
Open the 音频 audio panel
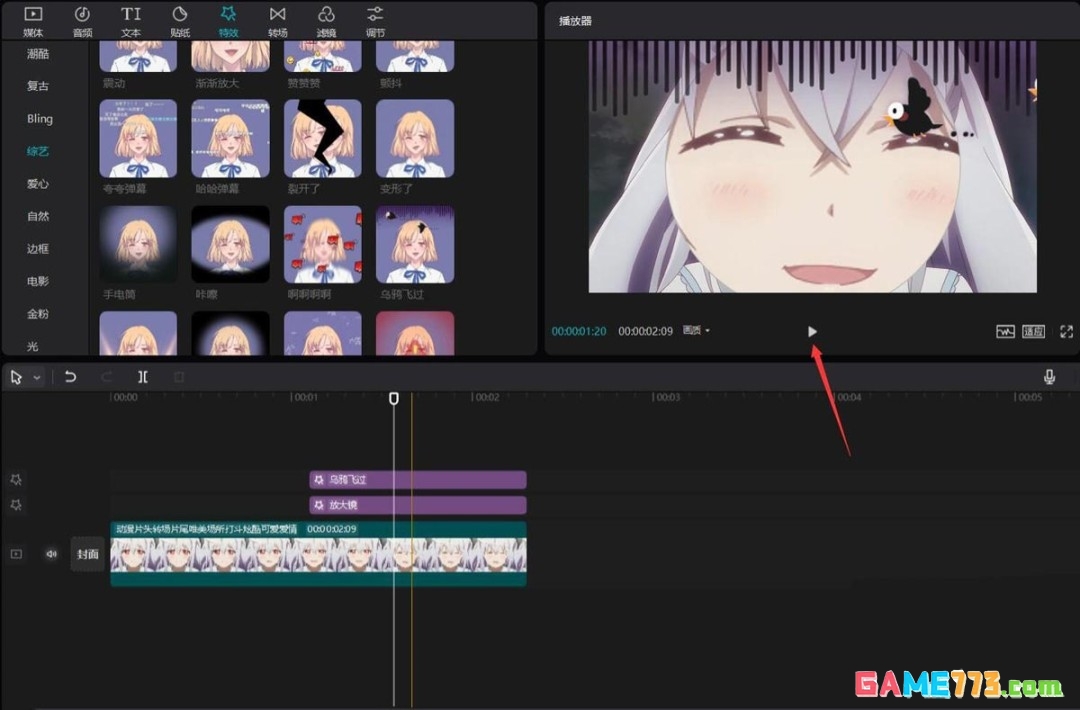[x=82, y=20]
